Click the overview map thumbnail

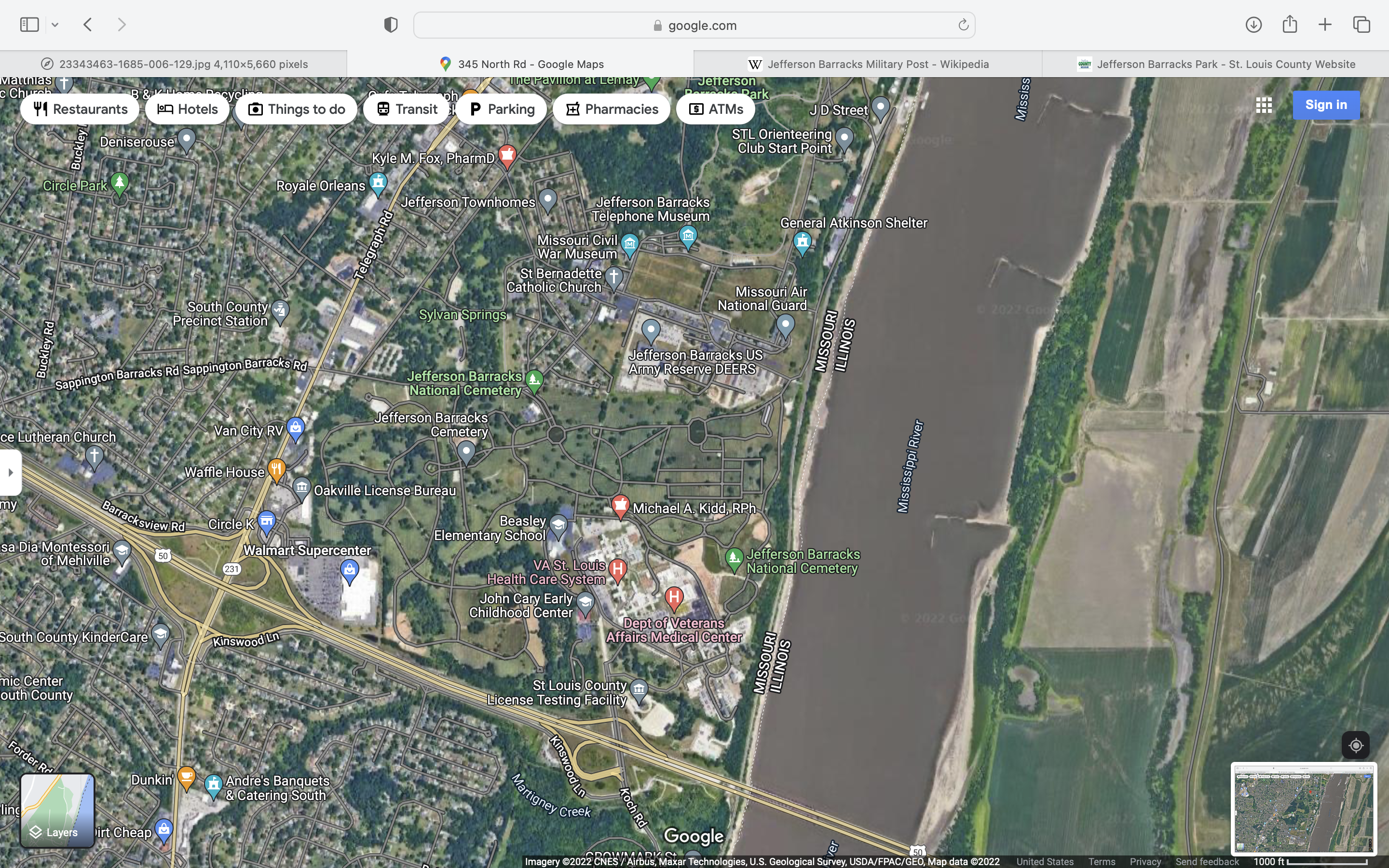(x=1303, y=808)
